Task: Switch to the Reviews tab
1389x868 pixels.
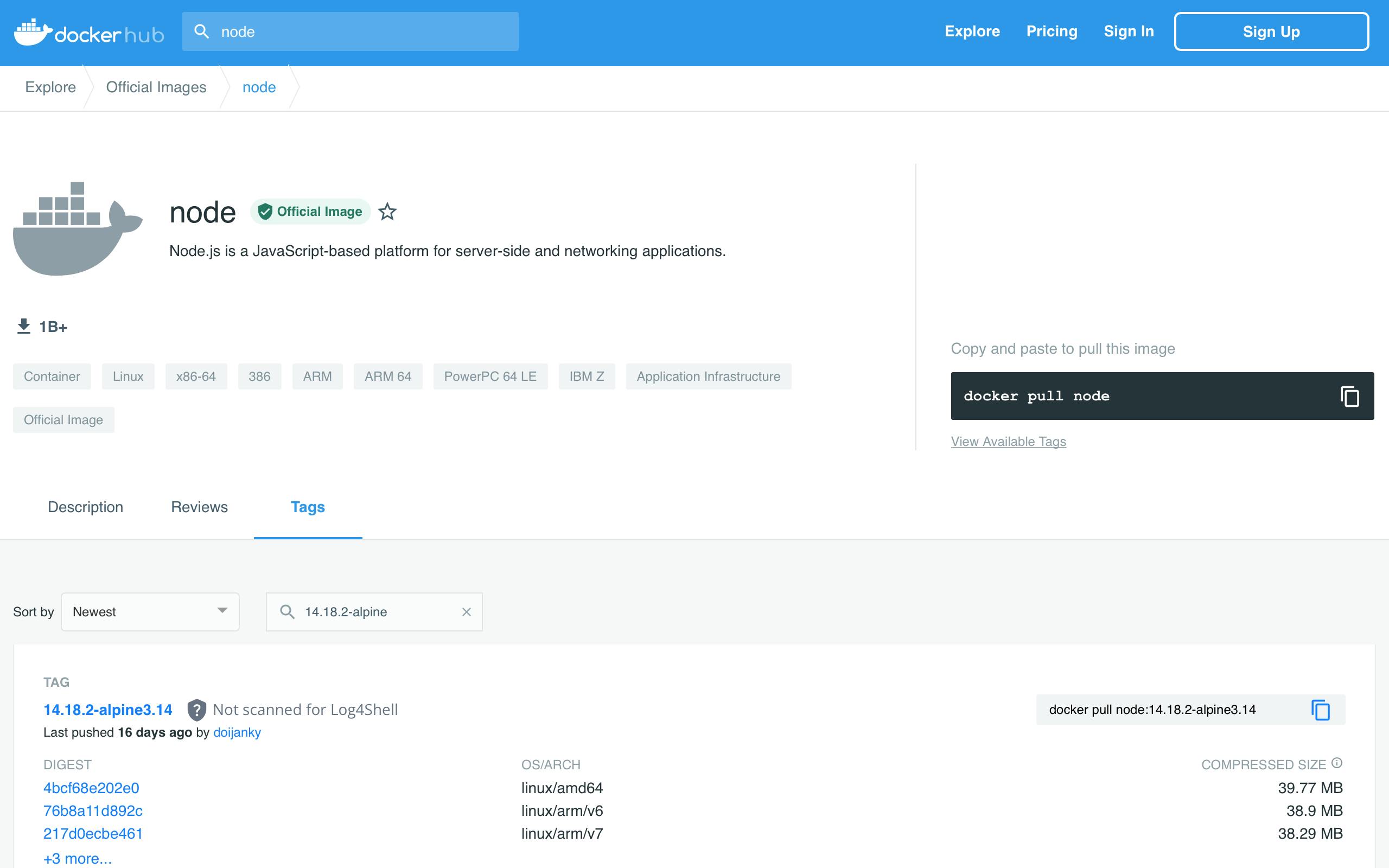Action: coord(199,507)
